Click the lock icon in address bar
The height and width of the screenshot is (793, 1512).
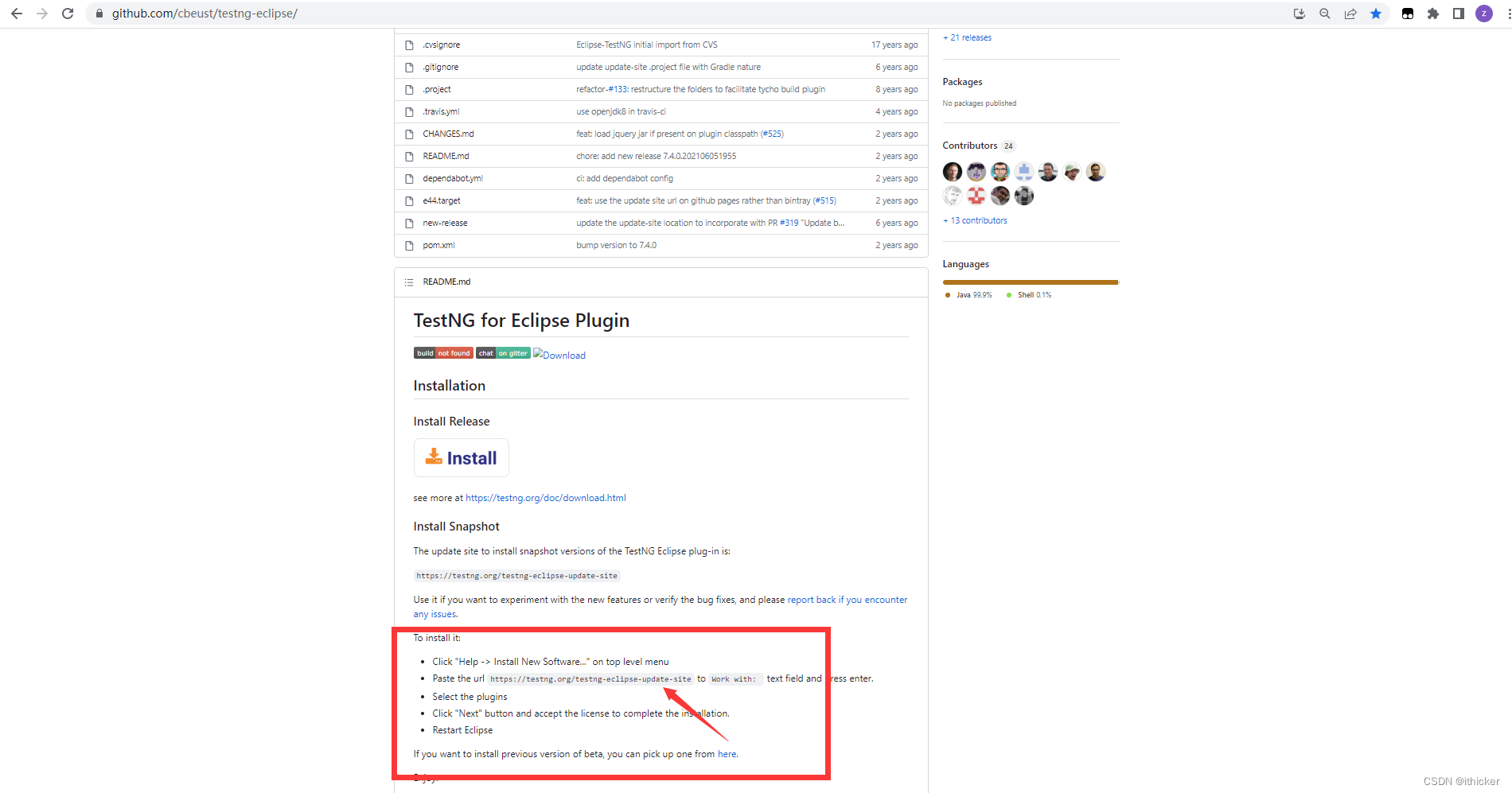[x=99, y=14]
